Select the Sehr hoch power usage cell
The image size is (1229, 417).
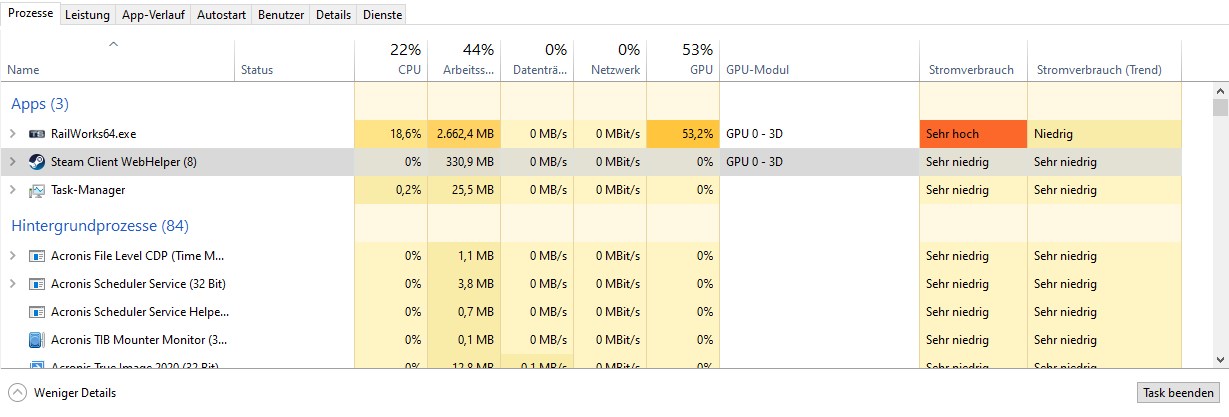(x=972, y=134)
